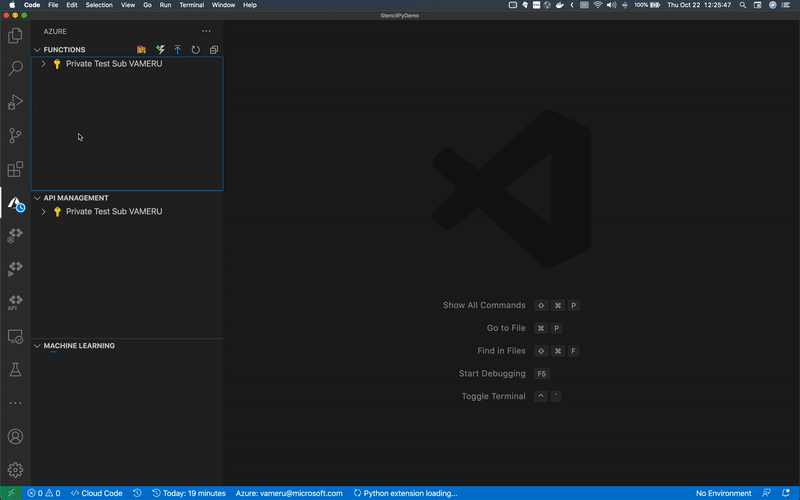Open volume control in menu bar
Viewport: 800px width, 500px height.
(611, 5)
